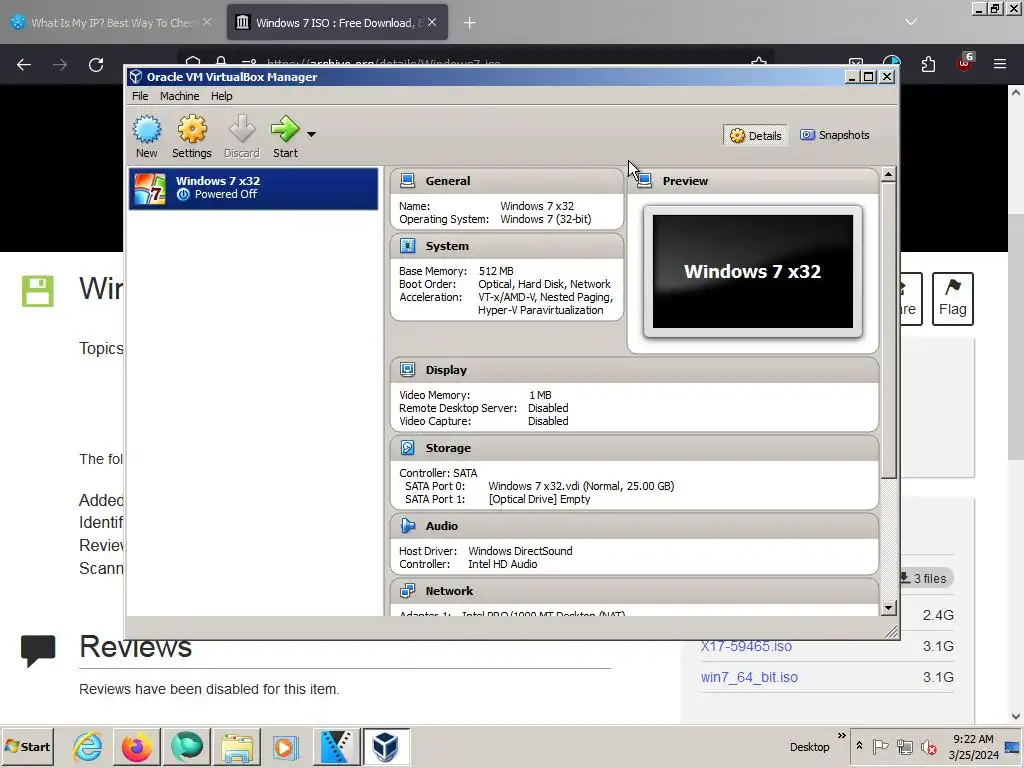Click the Audio section speaker icon
Screen dimensions: 1024x768
tap(408, 525)
